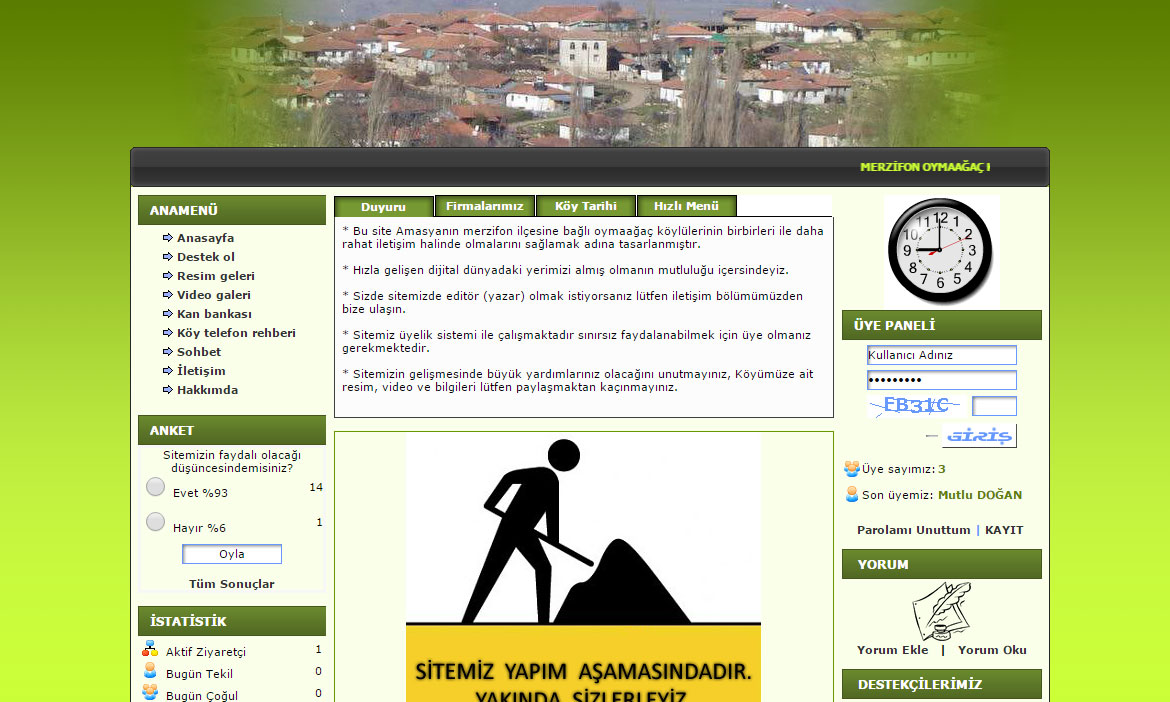The height and width of the screenshot is (702, 1170).
Task: Click the arrow icon beside Resim geleri
Action: coord(168,276)
